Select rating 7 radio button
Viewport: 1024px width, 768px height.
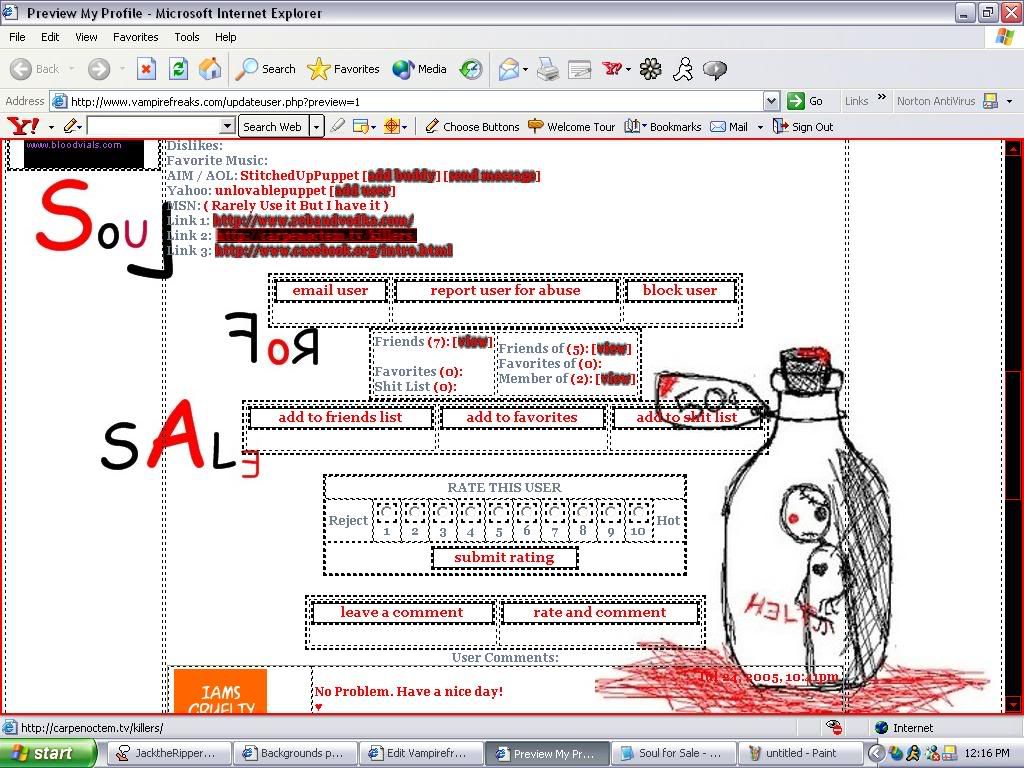tap(554, 512)
